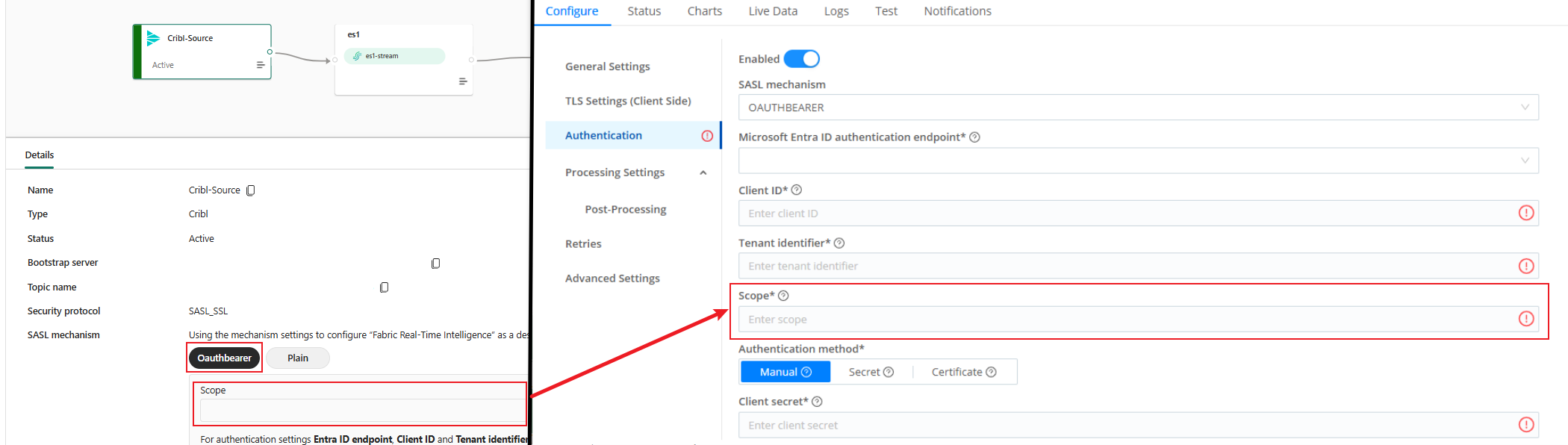Image resolution: width=1568 pixels, height=445 pixels.
Task: Show help for Tenant identifier
Action: click(839, 243)
